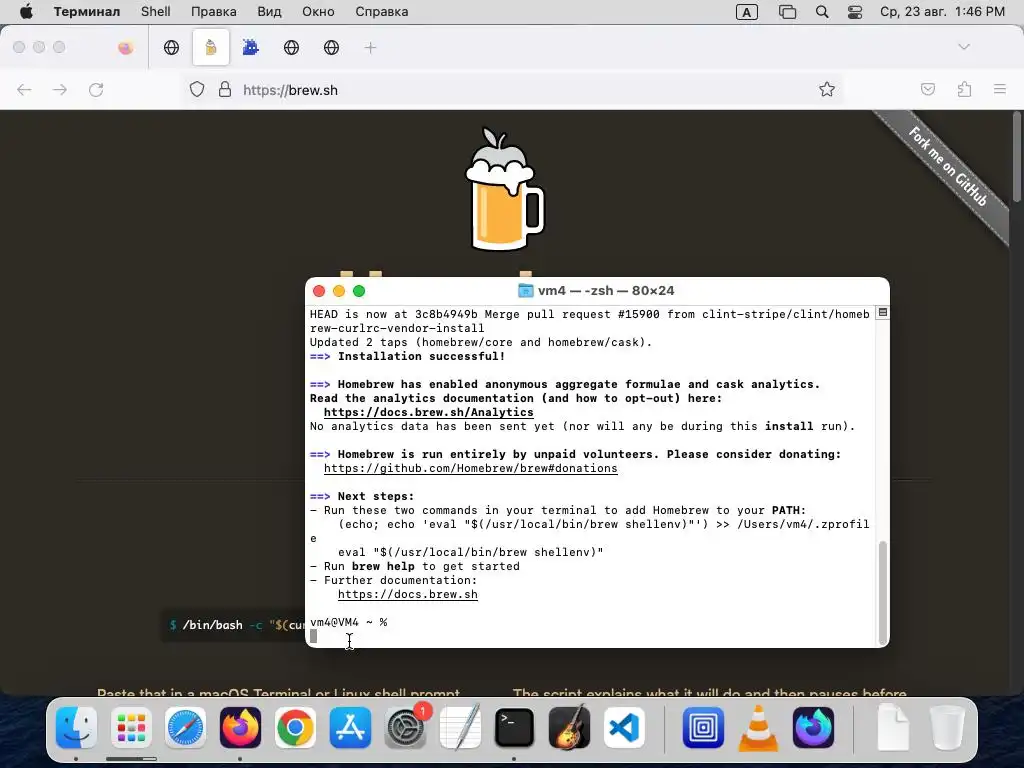Image resolution: width=1024 pixels, height=768 pixels.
Task: Minimize the terminal window with yellow button
Action: (339, 291)
